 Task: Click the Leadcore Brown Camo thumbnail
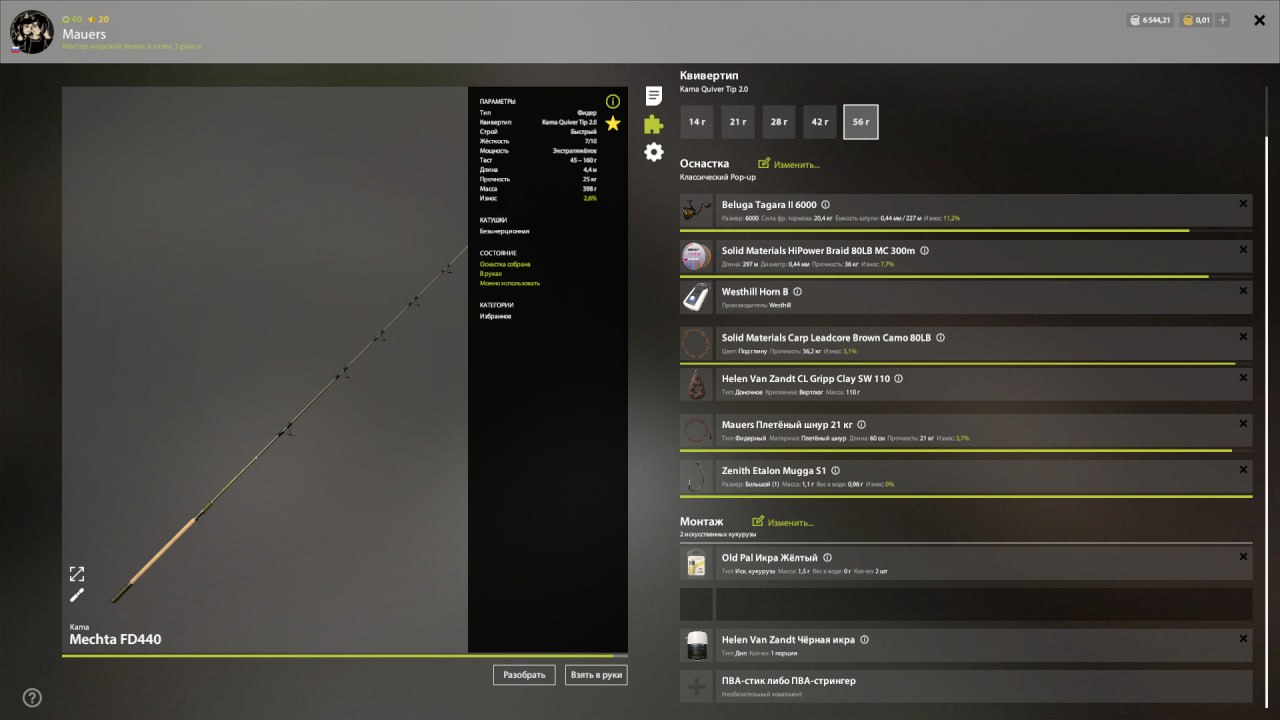coord(696,344)
